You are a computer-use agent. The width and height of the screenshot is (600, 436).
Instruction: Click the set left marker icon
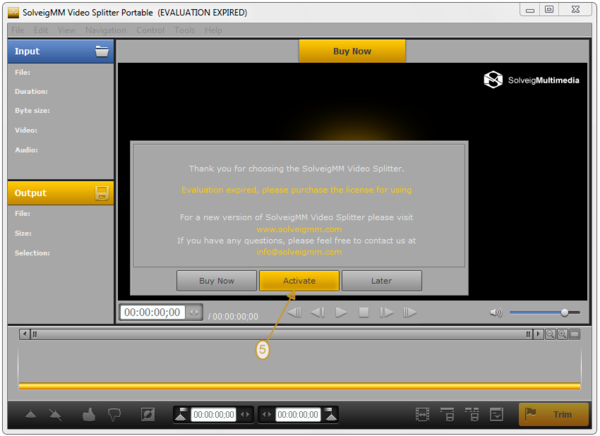pos(181,415)
